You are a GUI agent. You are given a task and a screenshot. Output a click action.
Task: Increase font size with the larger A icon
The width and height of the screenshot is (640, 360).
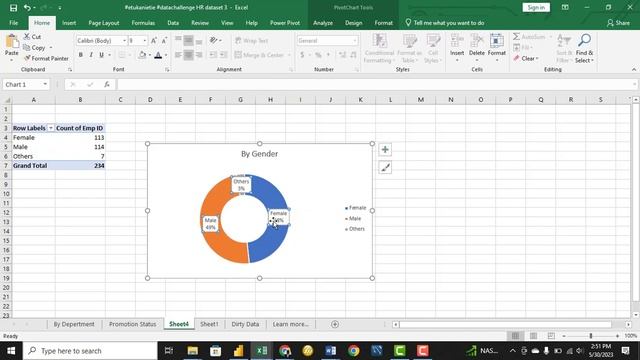click(x=153, y=40)
